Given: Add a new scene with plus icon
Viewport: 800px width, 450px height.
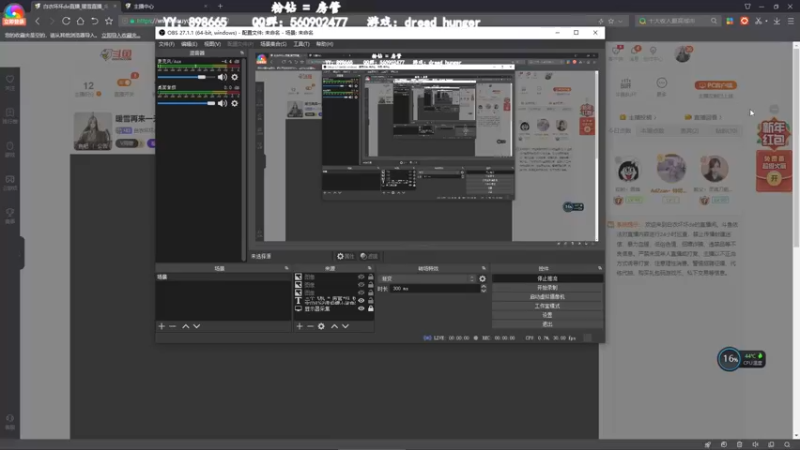Looking at the screenshot, I should pyautogui.click(x=162, y=326).
